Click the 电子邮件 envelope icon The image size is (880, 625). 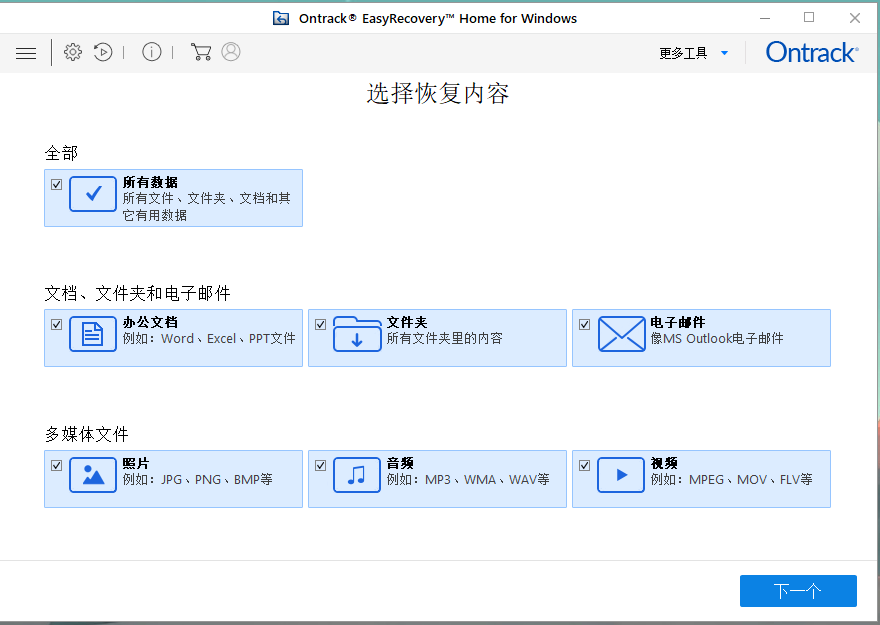(x=621, y=334)
